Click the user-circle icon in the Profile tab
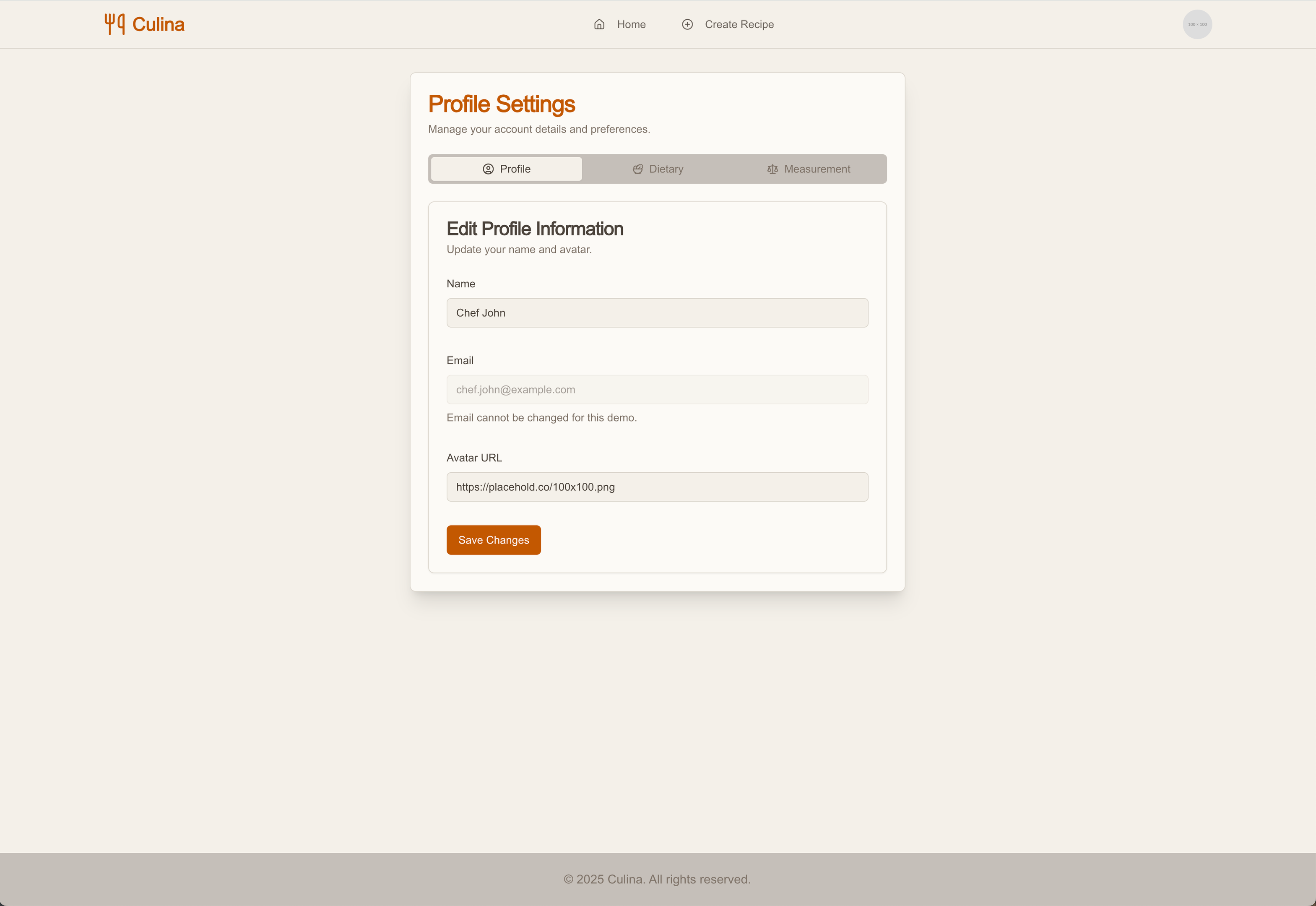1316x906 pixels. point(488,169)
